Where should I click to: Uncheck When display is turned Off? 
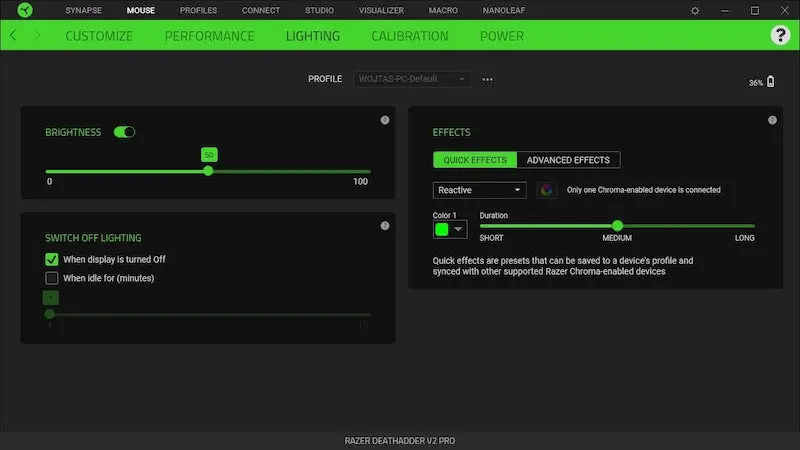click(x=52, y=259)
